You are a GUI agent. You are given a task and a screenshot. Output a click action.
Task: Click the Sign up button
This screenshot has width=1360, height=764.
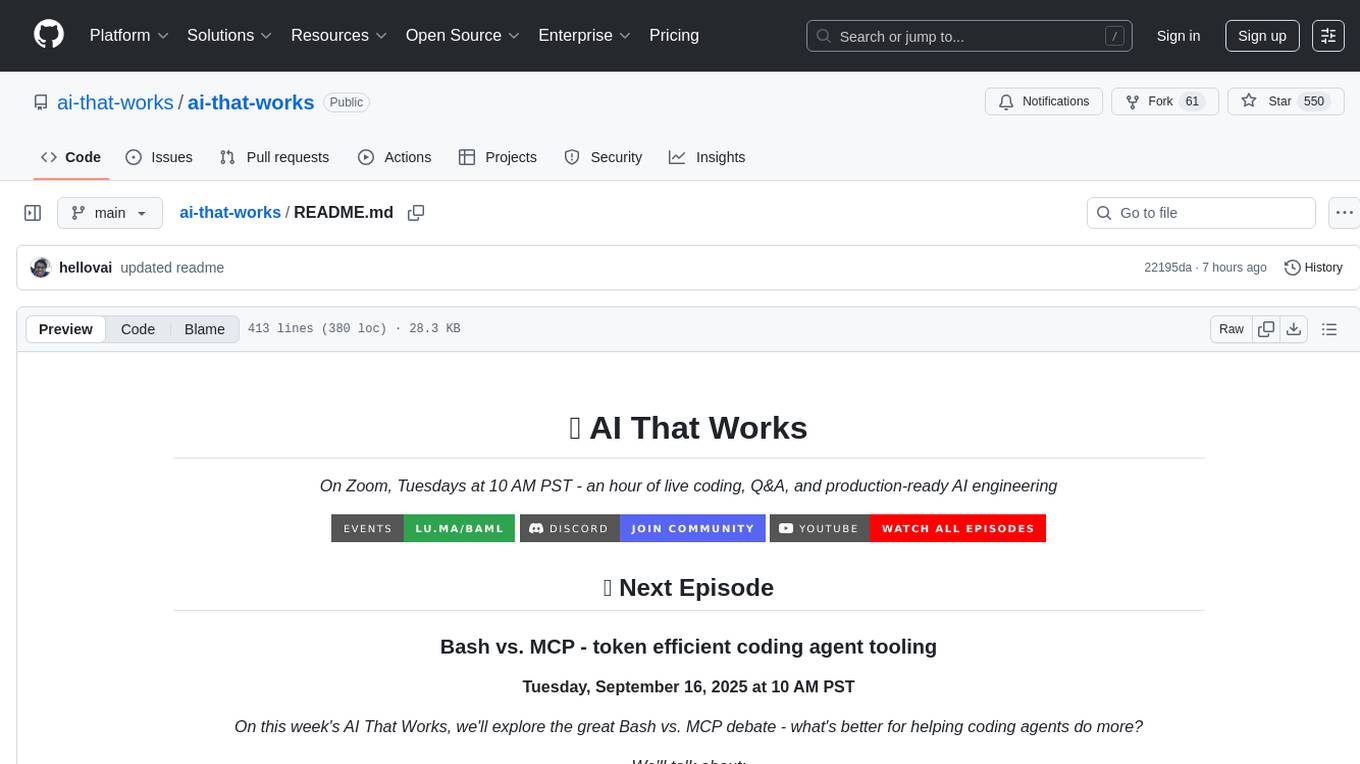point(1262,36)
